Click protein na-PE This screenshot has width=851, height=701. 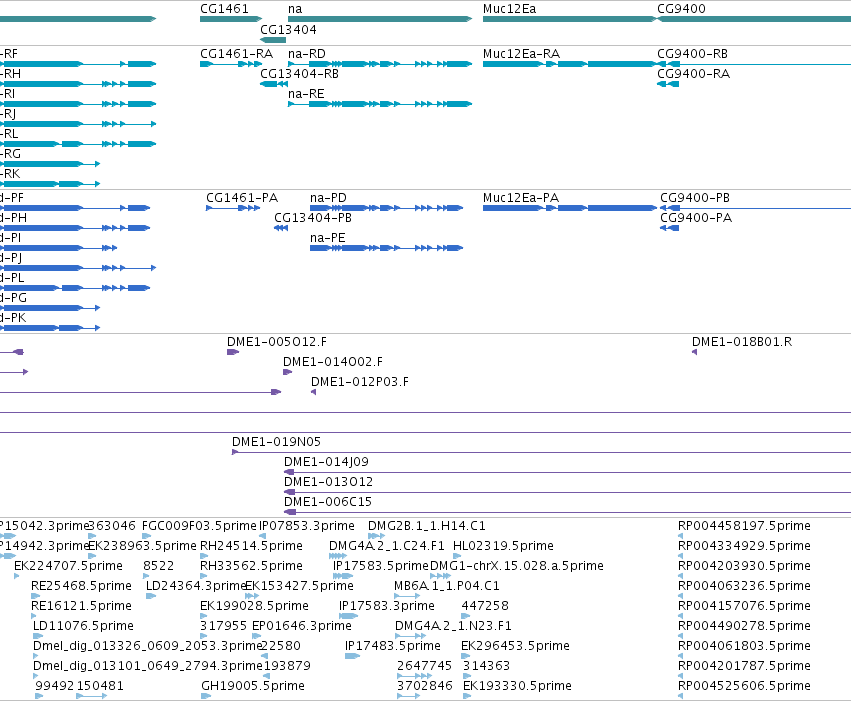point(327,238)
